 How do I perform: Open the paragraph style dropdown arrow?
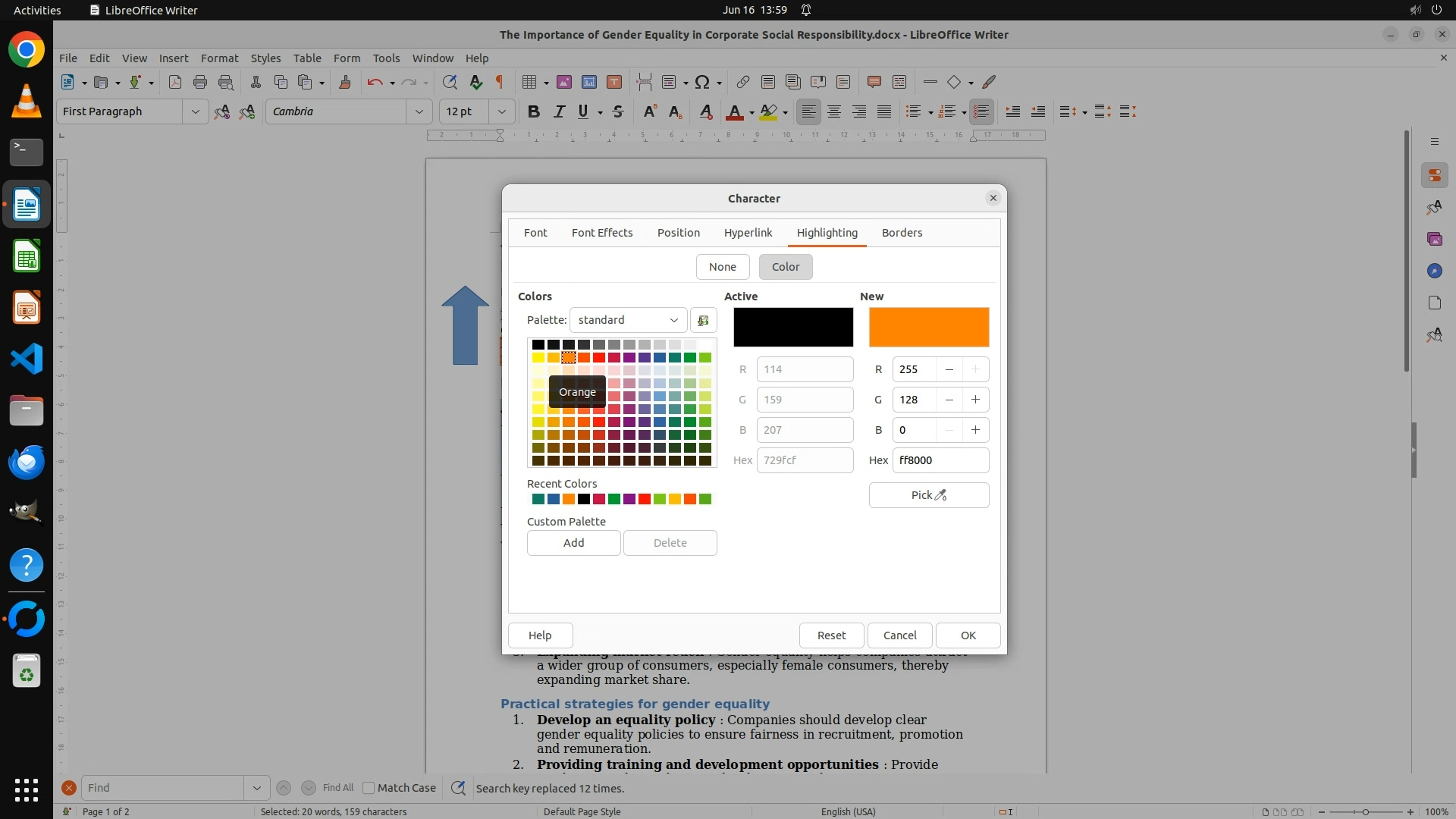pos(195,111)
